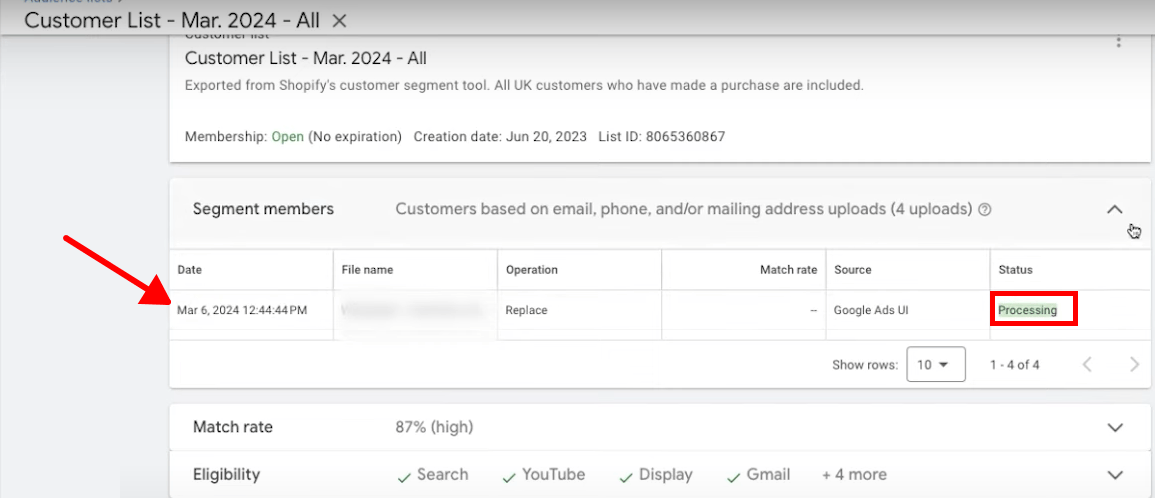1155x498 pixels.
Task: Click the Match rate column header
Action: coord(788,270)
